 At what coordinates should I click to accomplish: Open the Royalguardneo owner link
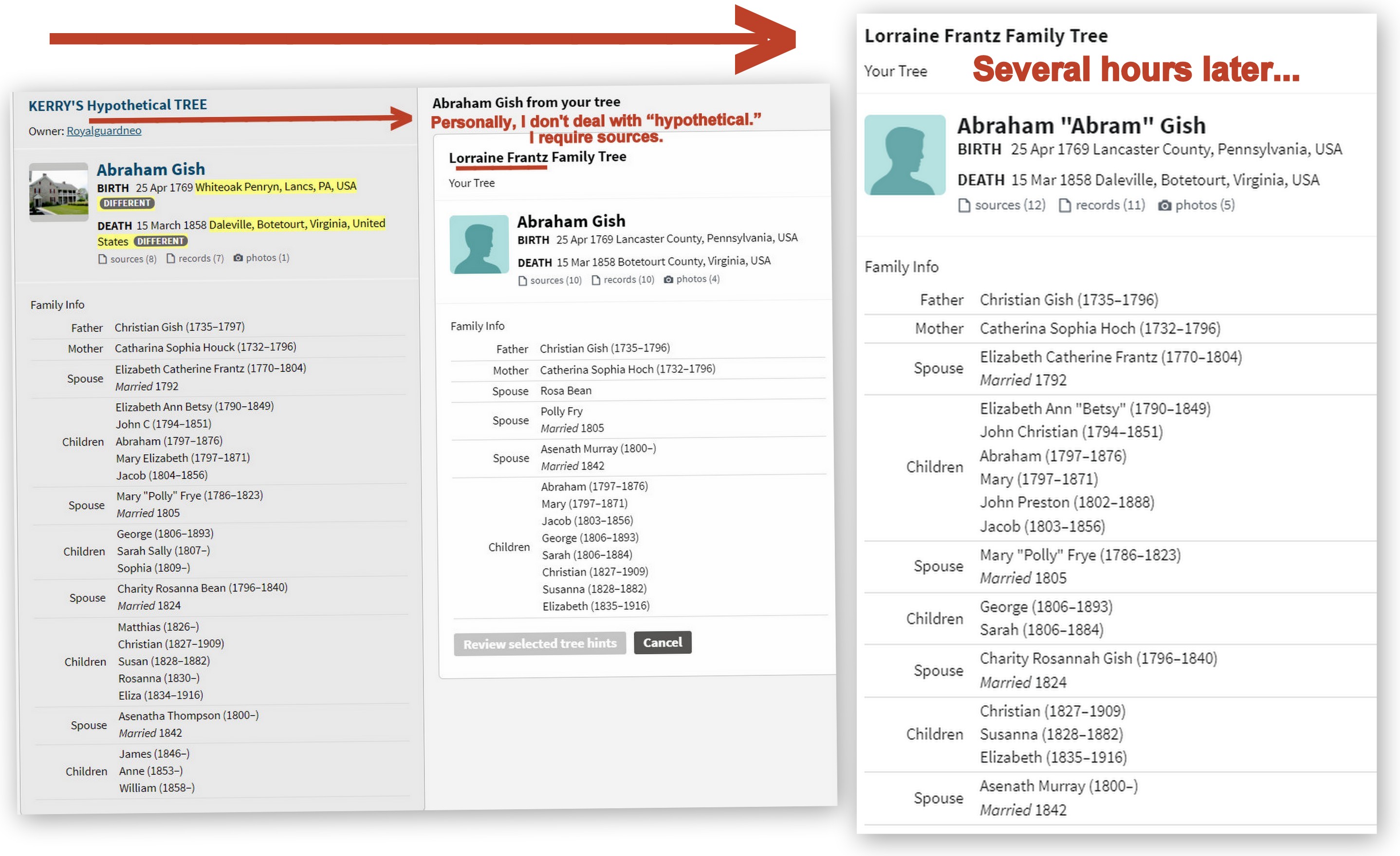104,130
